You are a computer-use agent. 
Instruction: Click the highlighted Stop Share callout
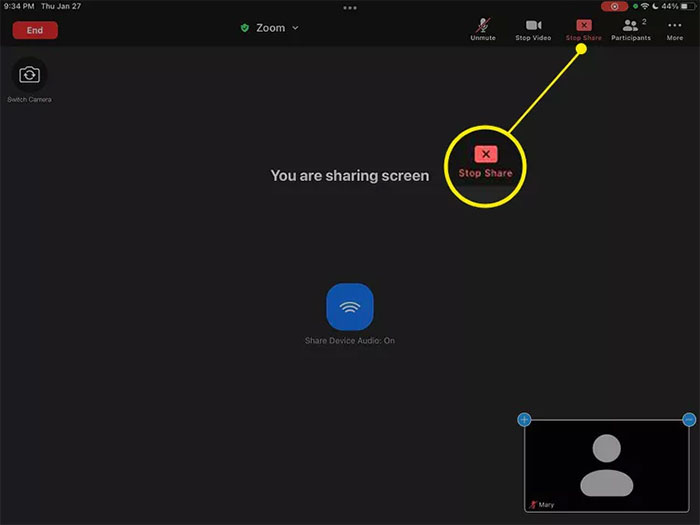tap(485, 160)
